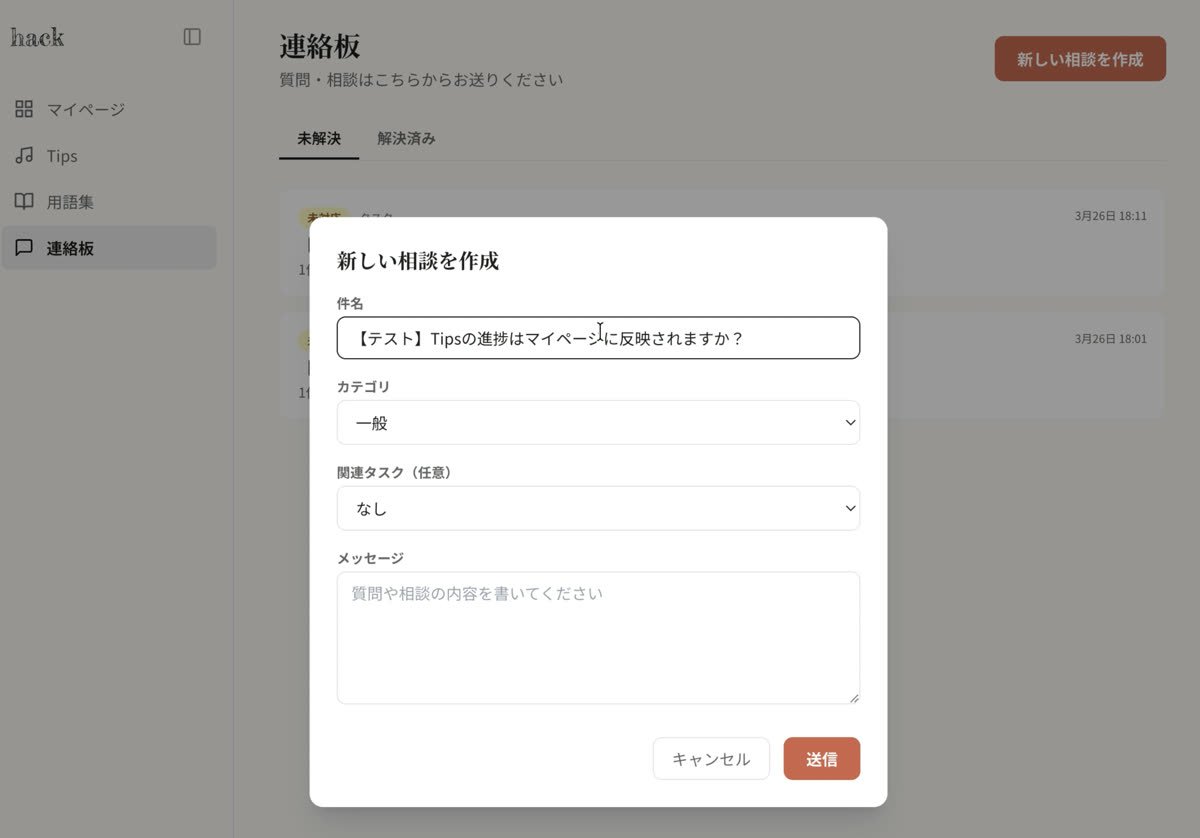
Task: Click the マイページ grid icon
Action: click(x=24, y=109)
